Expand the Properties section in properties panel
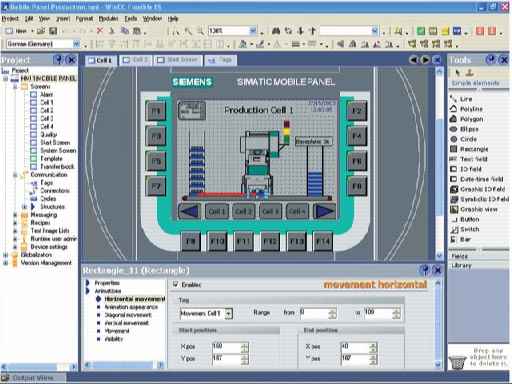The height and width of the screenshot is (384, 512). 87,283
